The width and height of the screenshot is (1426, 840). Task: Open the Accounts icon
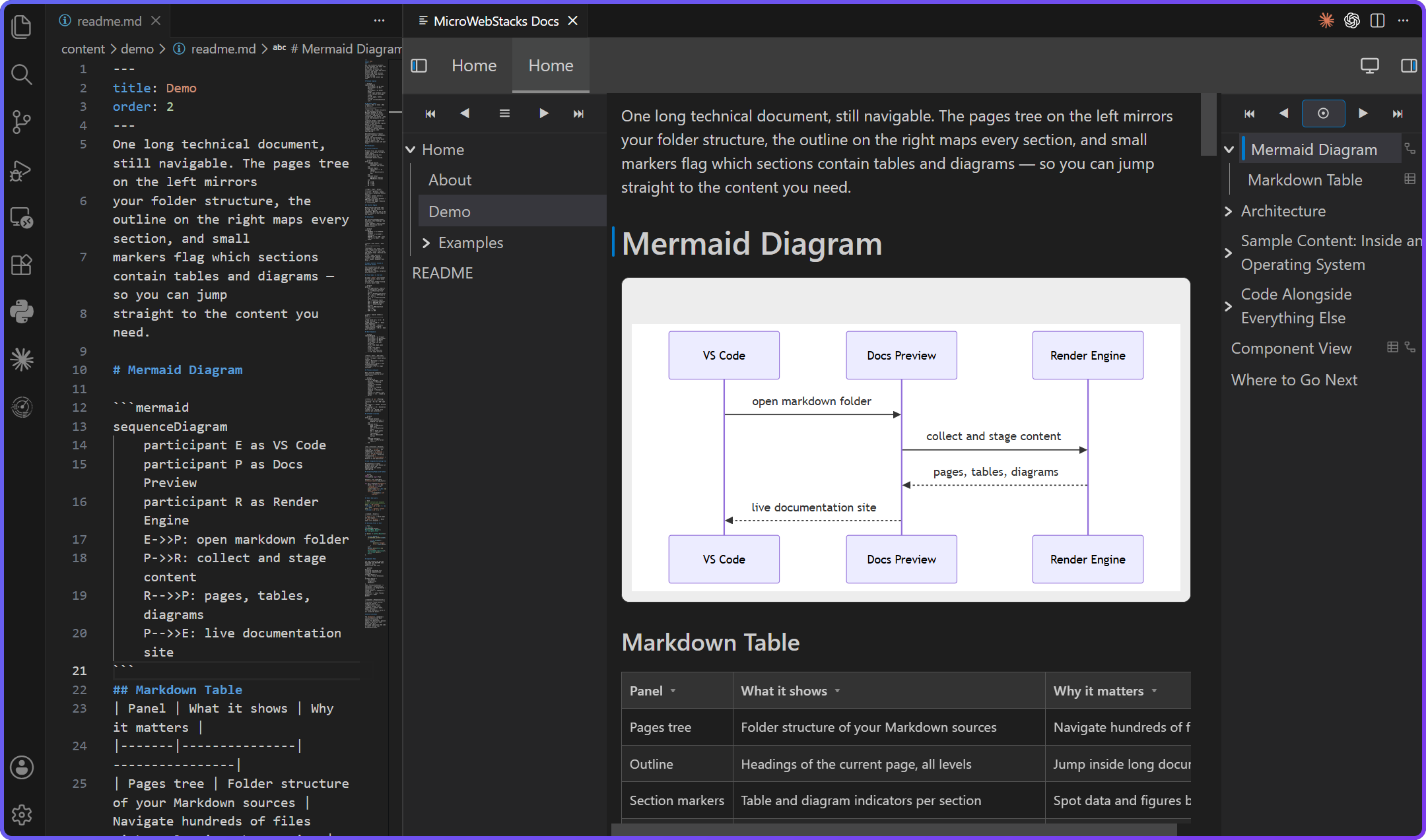point(22,767)
